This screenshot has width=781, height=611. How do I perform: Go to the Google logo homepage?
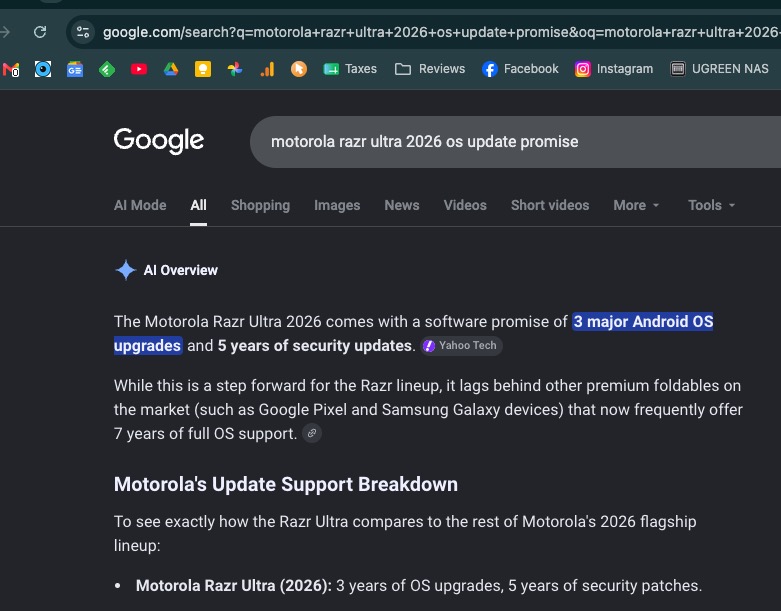(x=159, y=141)
